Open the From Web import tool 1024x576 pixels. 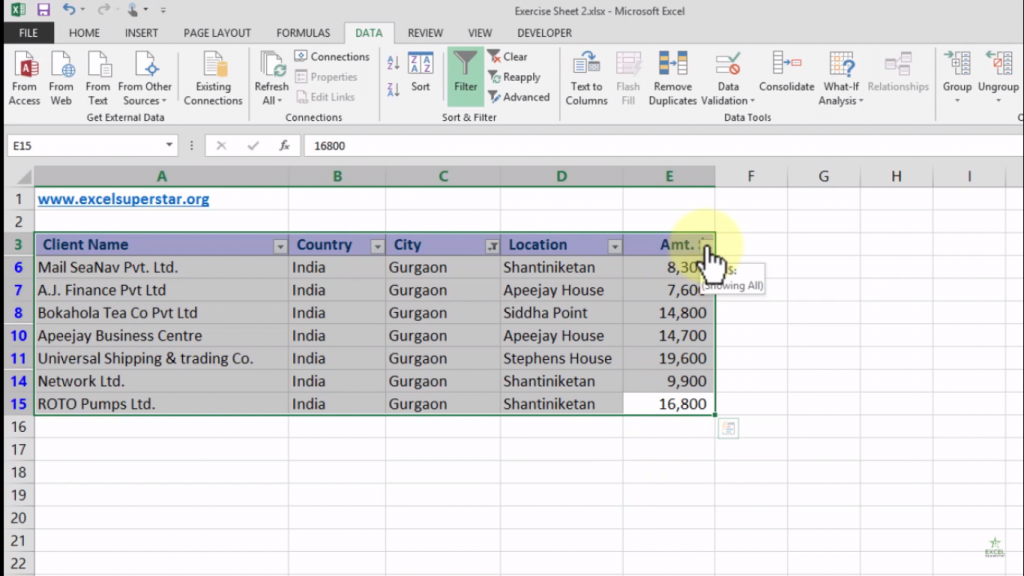pos(61,76)
